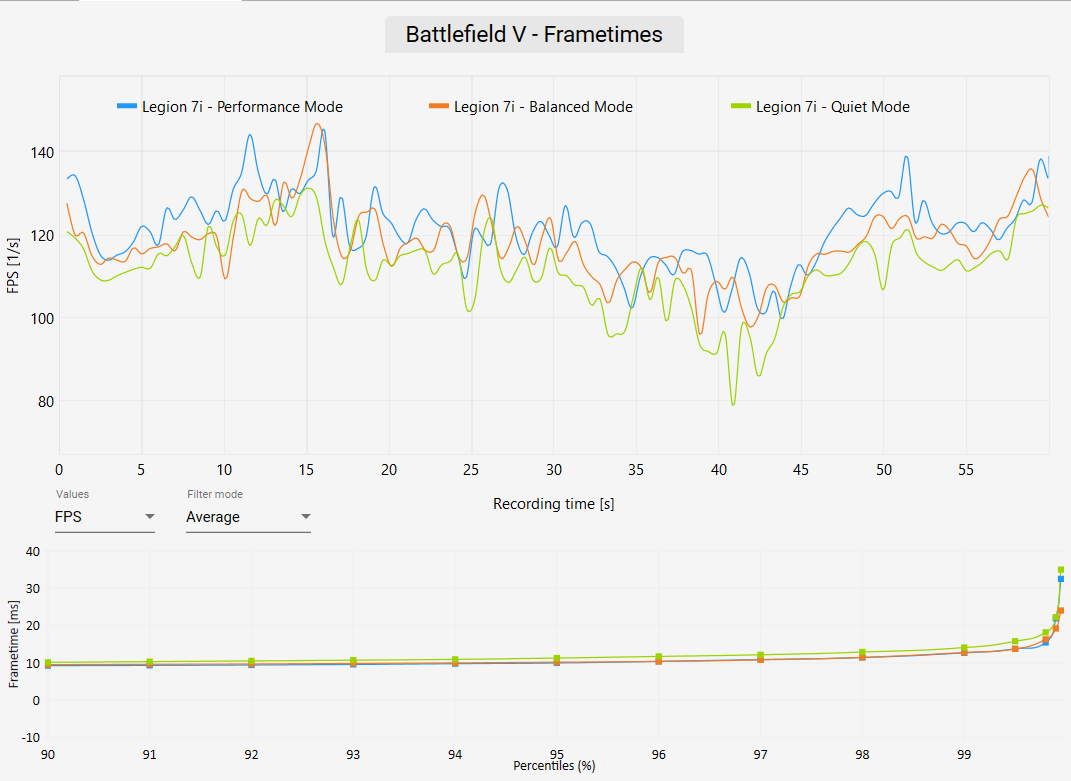
Task: Click the Recording time [s] axis label
Action: (x=554, y=504)
